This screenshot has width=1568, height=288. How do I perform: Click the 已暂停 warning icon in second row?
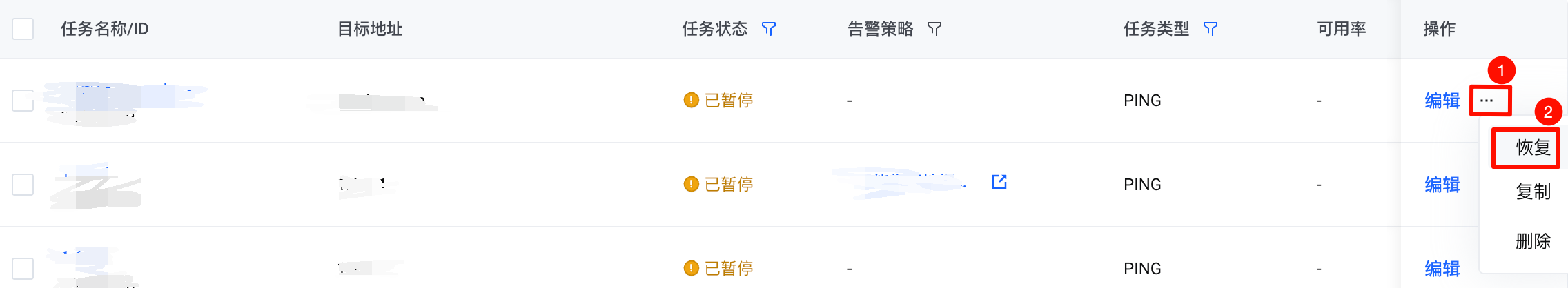tap(691, 185)
